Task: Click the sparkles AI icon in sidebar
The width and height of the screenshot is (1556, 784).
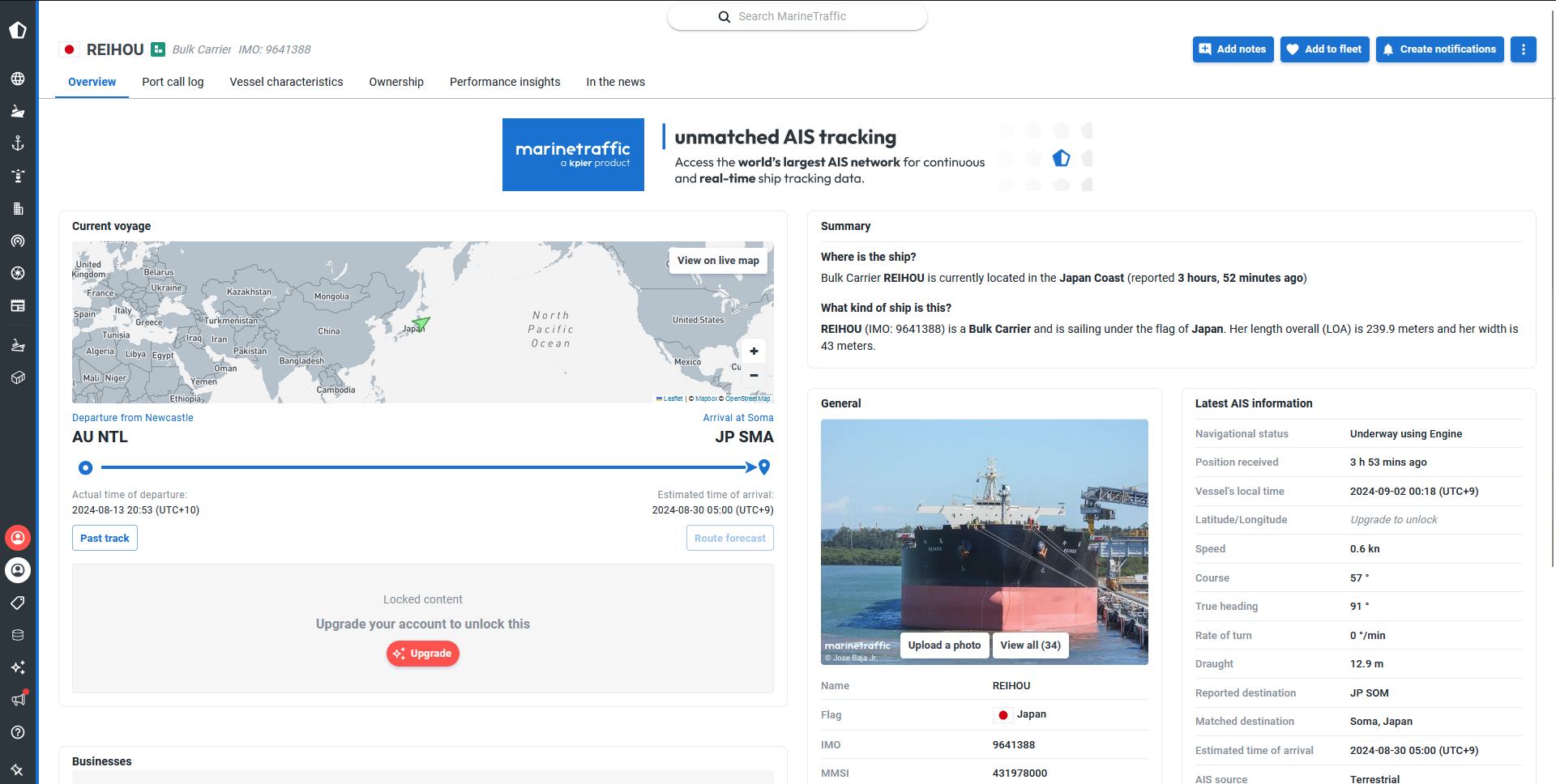Action: (18, 667)
